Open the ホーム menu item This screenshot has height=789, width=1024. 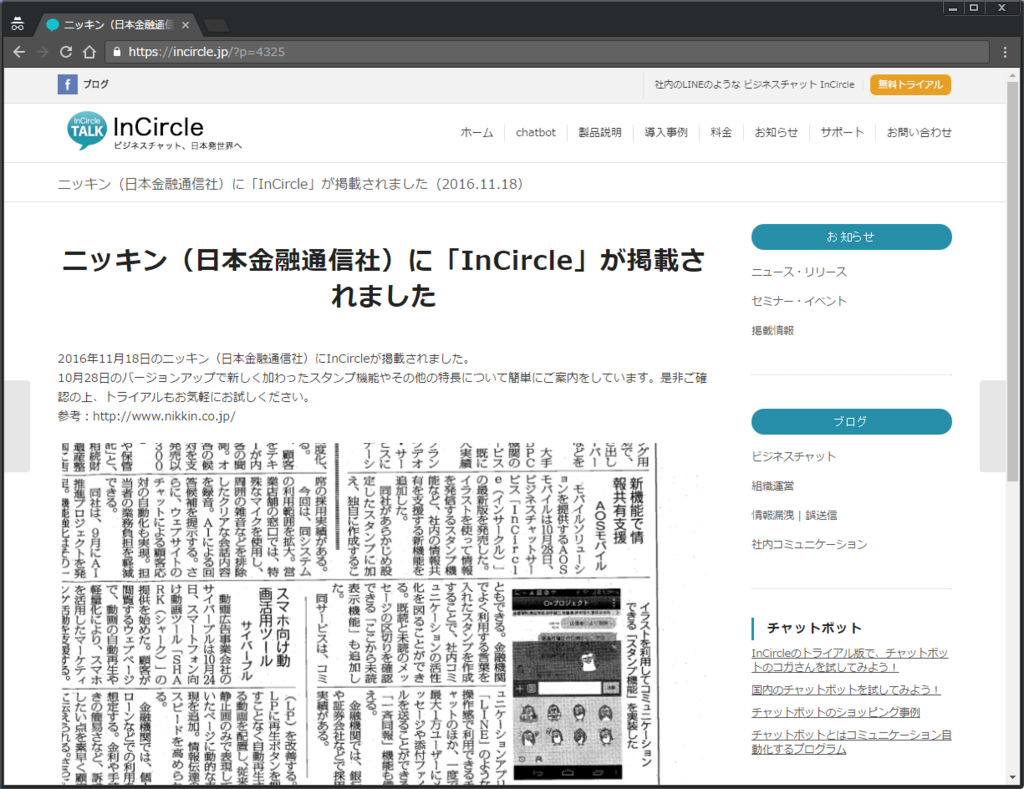coord(477,133)
